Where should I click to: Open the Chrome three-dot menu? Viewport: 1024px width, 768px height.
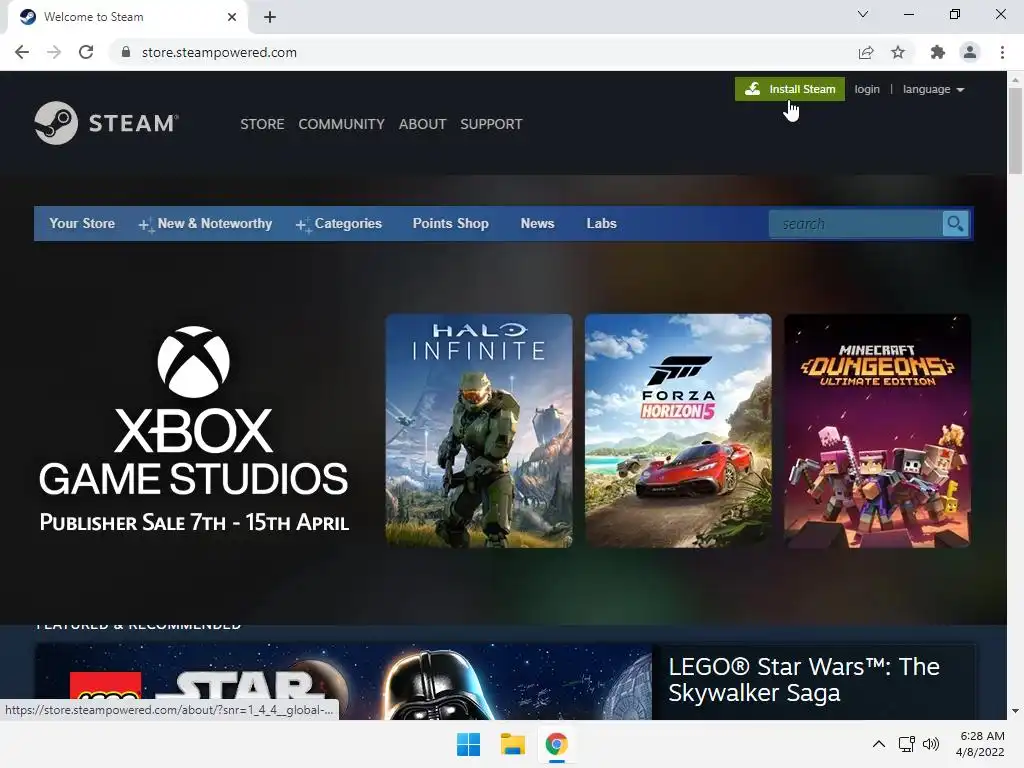click(x=1002, y=52)
